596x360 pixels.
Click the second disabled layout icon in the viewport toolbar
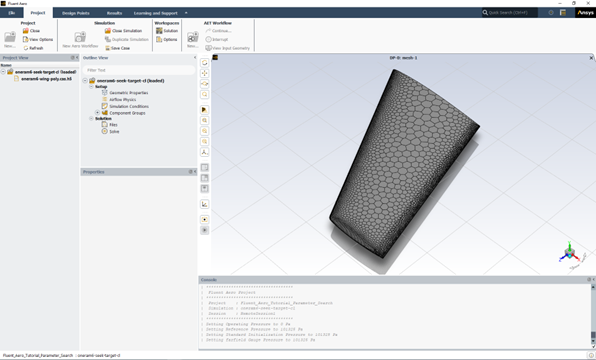[x=204, y=178]
